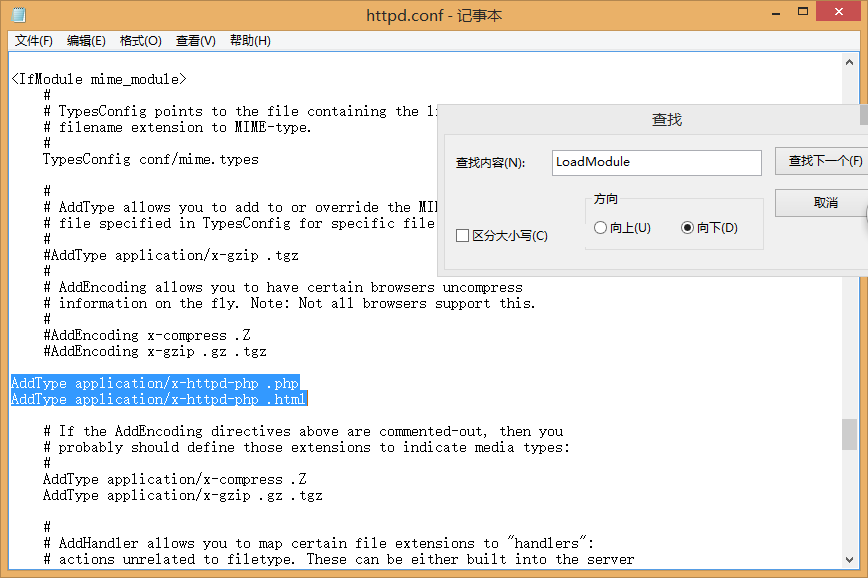868x578 pixels.
Task: Open the 编辑(E) menu
Action: click(x=86, y=41)
